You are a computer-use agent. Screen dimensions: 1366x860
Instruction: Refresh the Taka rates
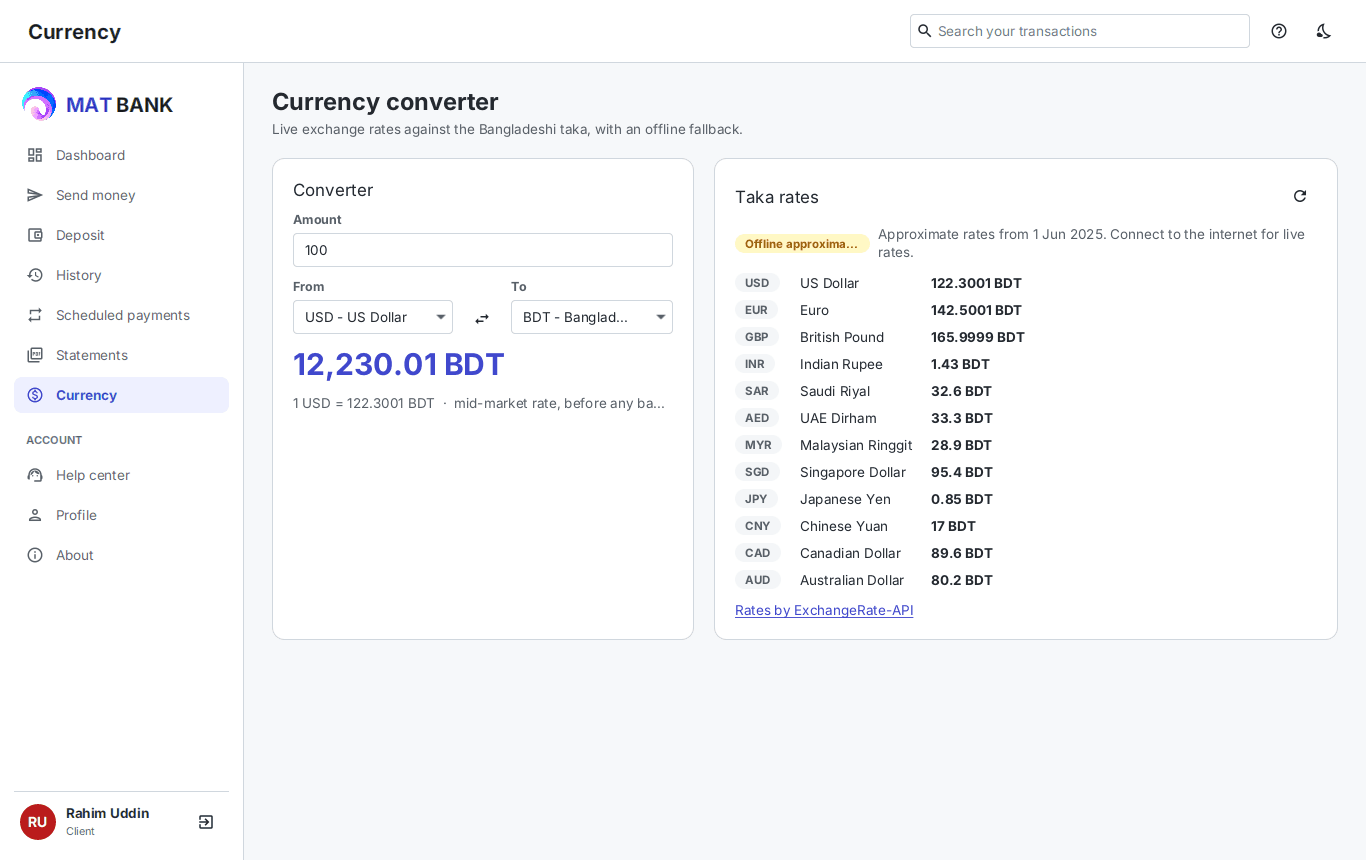[1300, 196]
